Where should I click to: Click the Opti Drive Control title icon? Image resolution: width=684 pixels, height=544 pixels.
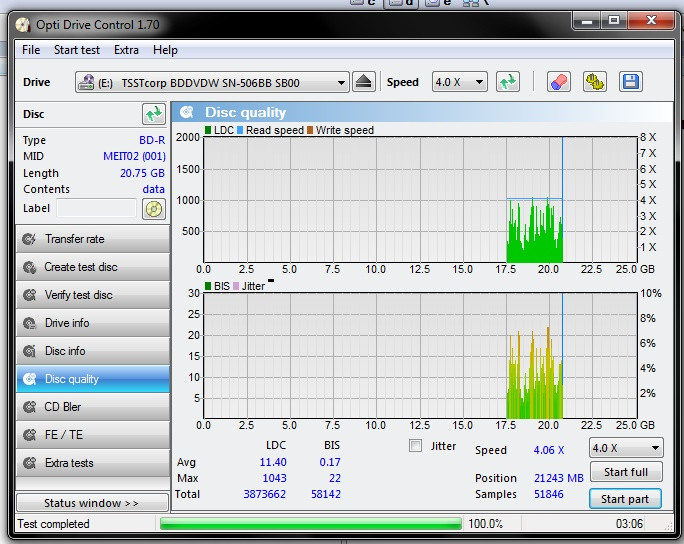22,25
